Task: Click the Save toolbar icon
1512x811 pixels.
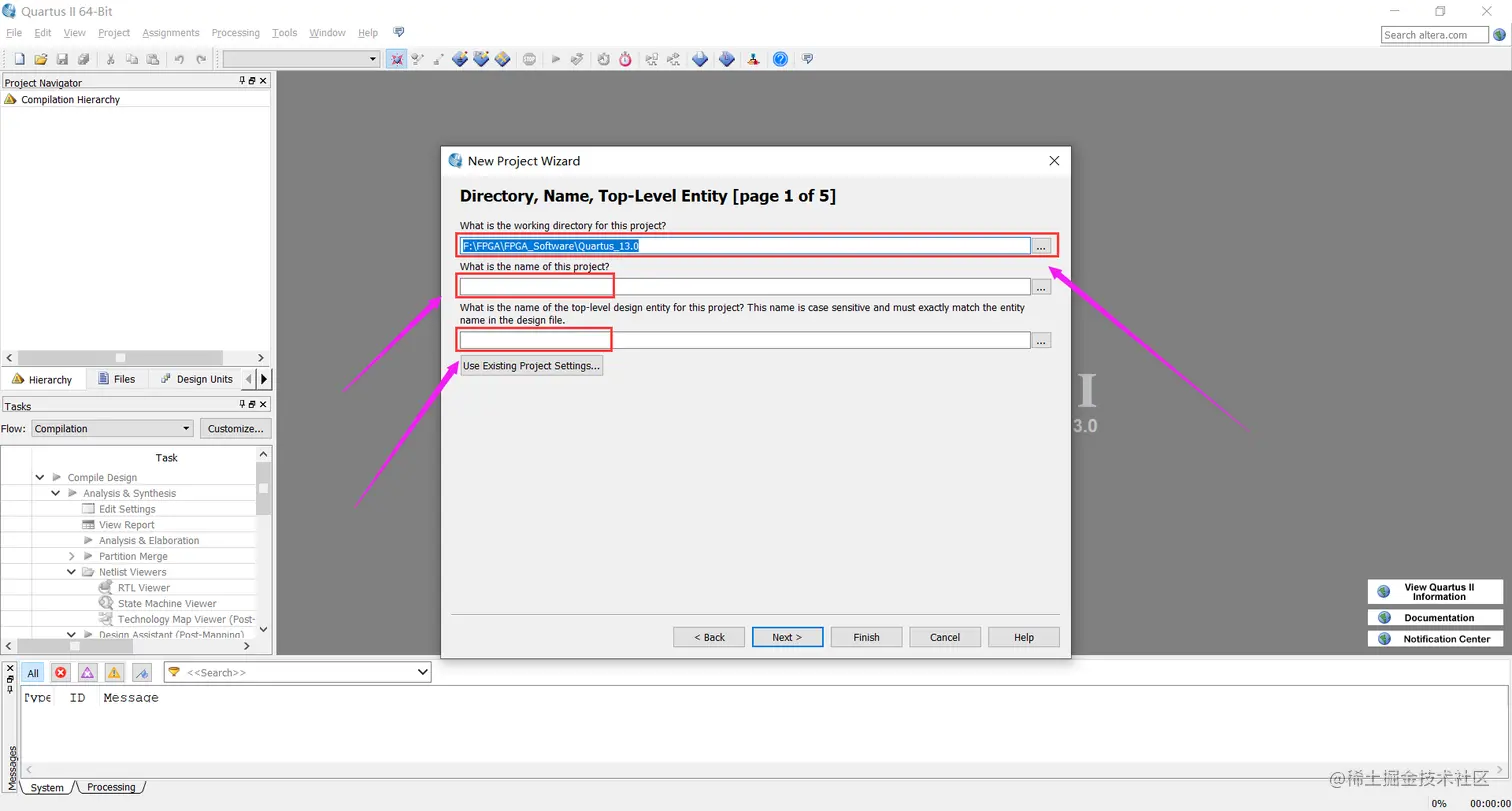Action: (62, 59)
